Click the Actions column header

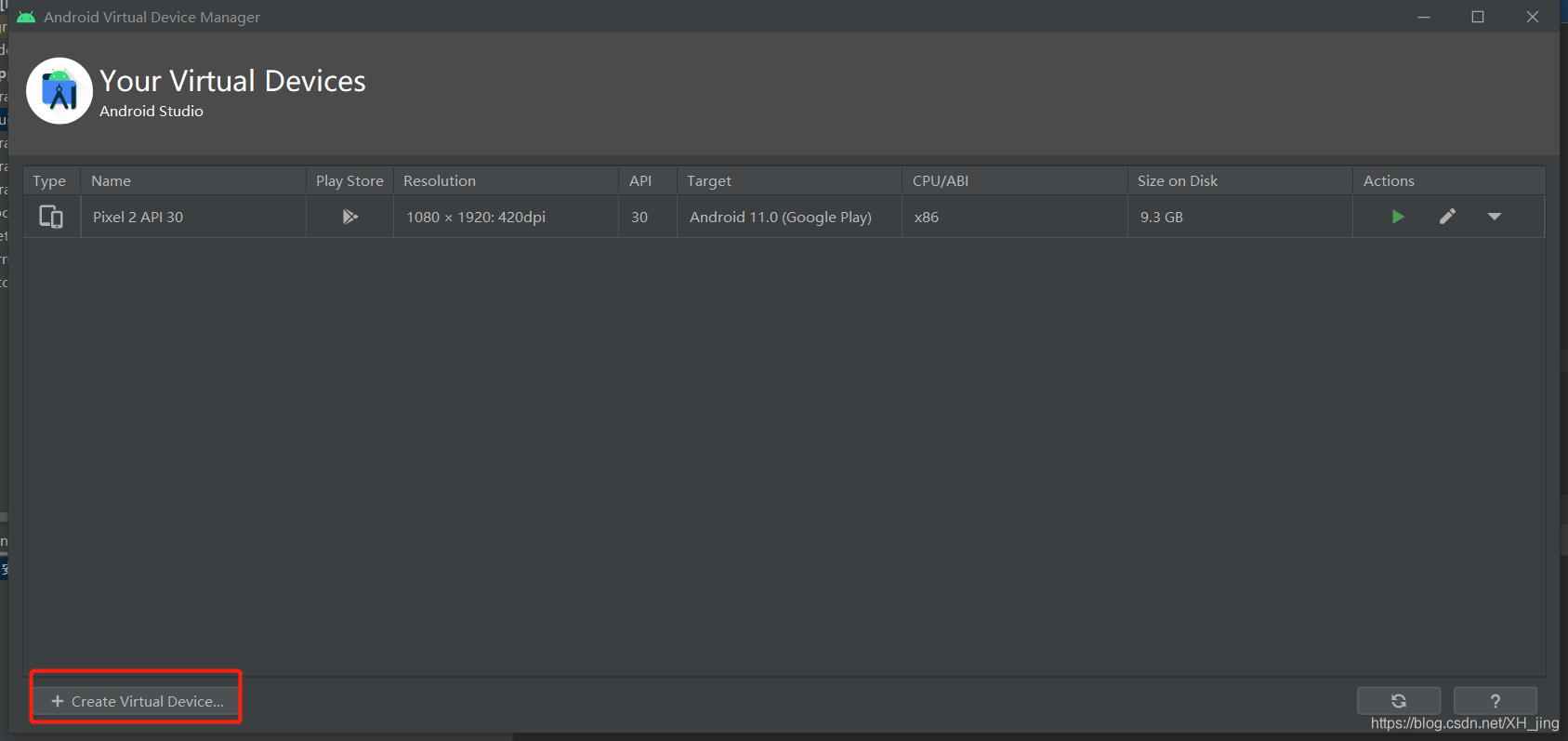click(1449, 180)
